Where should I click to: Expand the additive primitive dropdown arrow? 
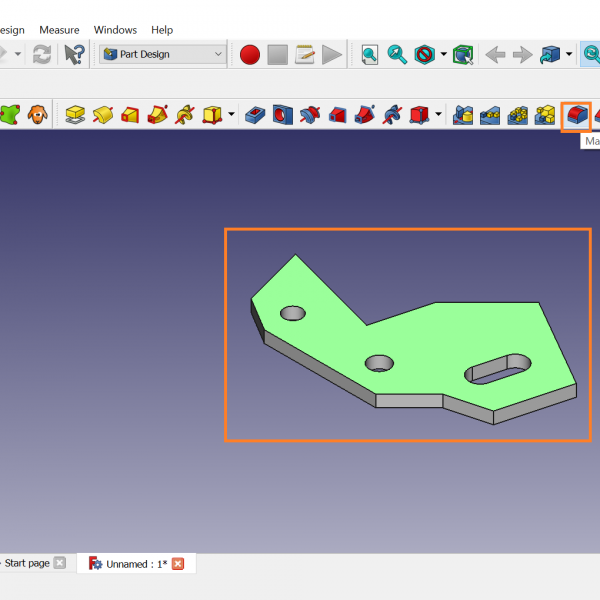(x=232, y=115)
